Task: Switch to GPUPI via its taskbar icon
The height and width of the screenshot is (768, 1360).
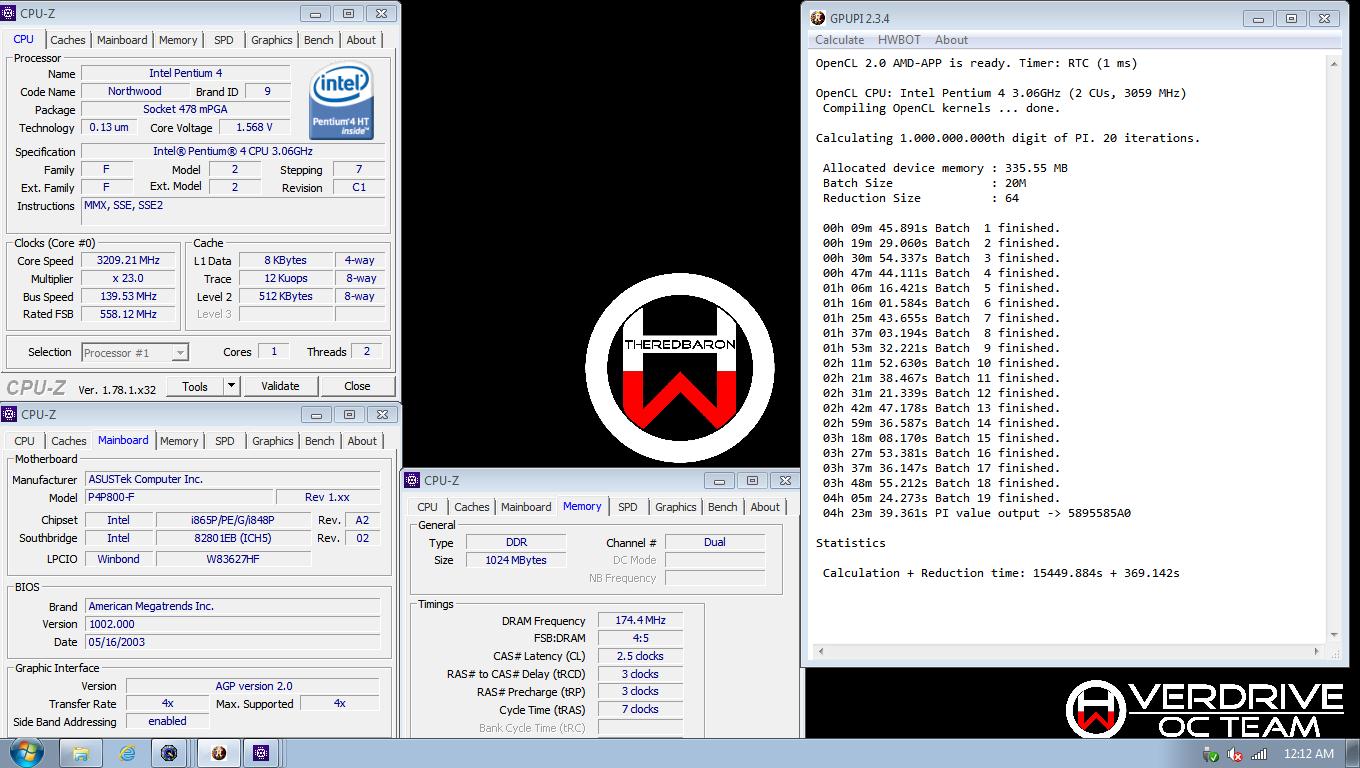Action: [x=219, y=753]
